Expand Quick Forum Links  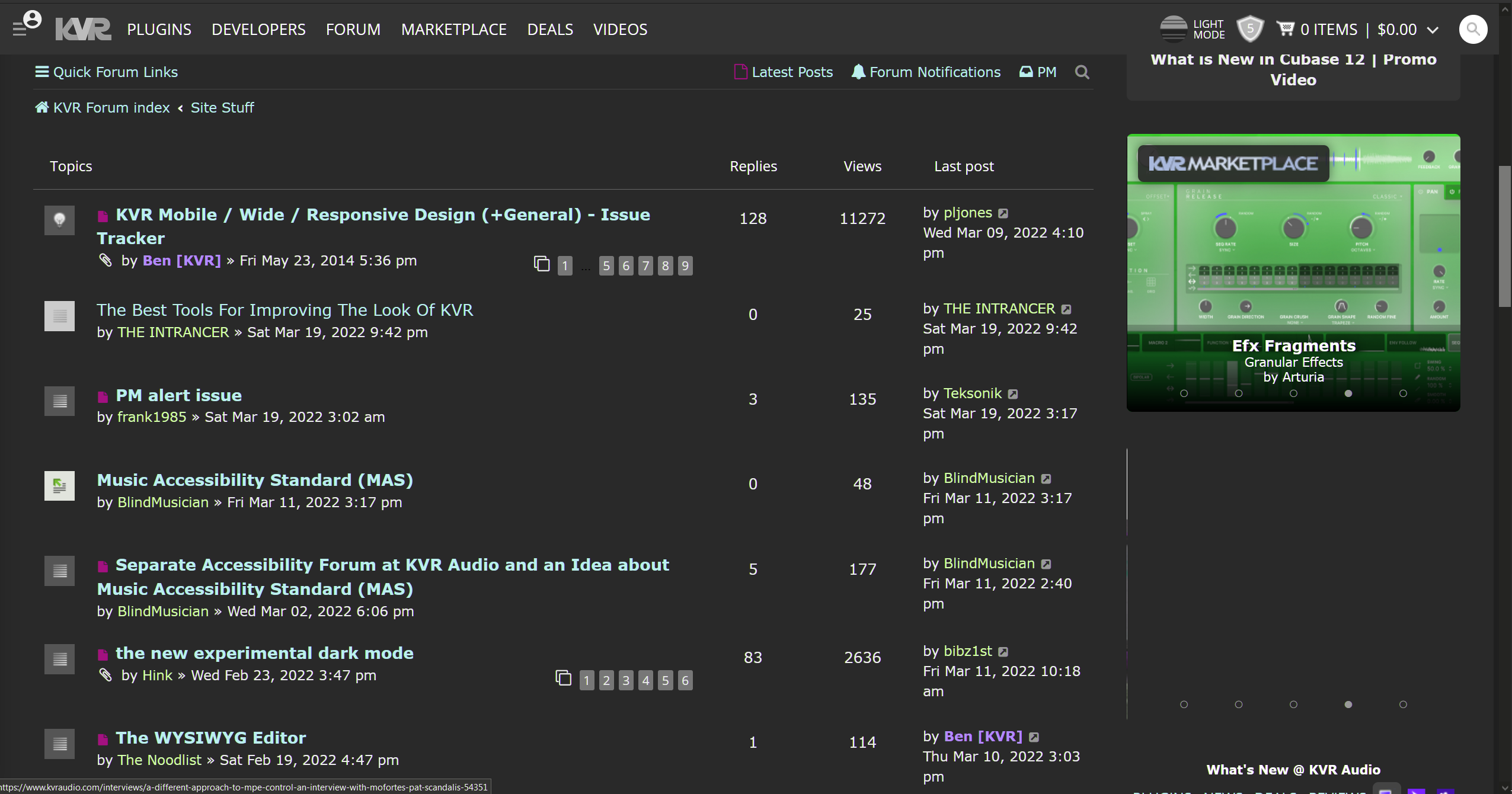tap(107, 72)
